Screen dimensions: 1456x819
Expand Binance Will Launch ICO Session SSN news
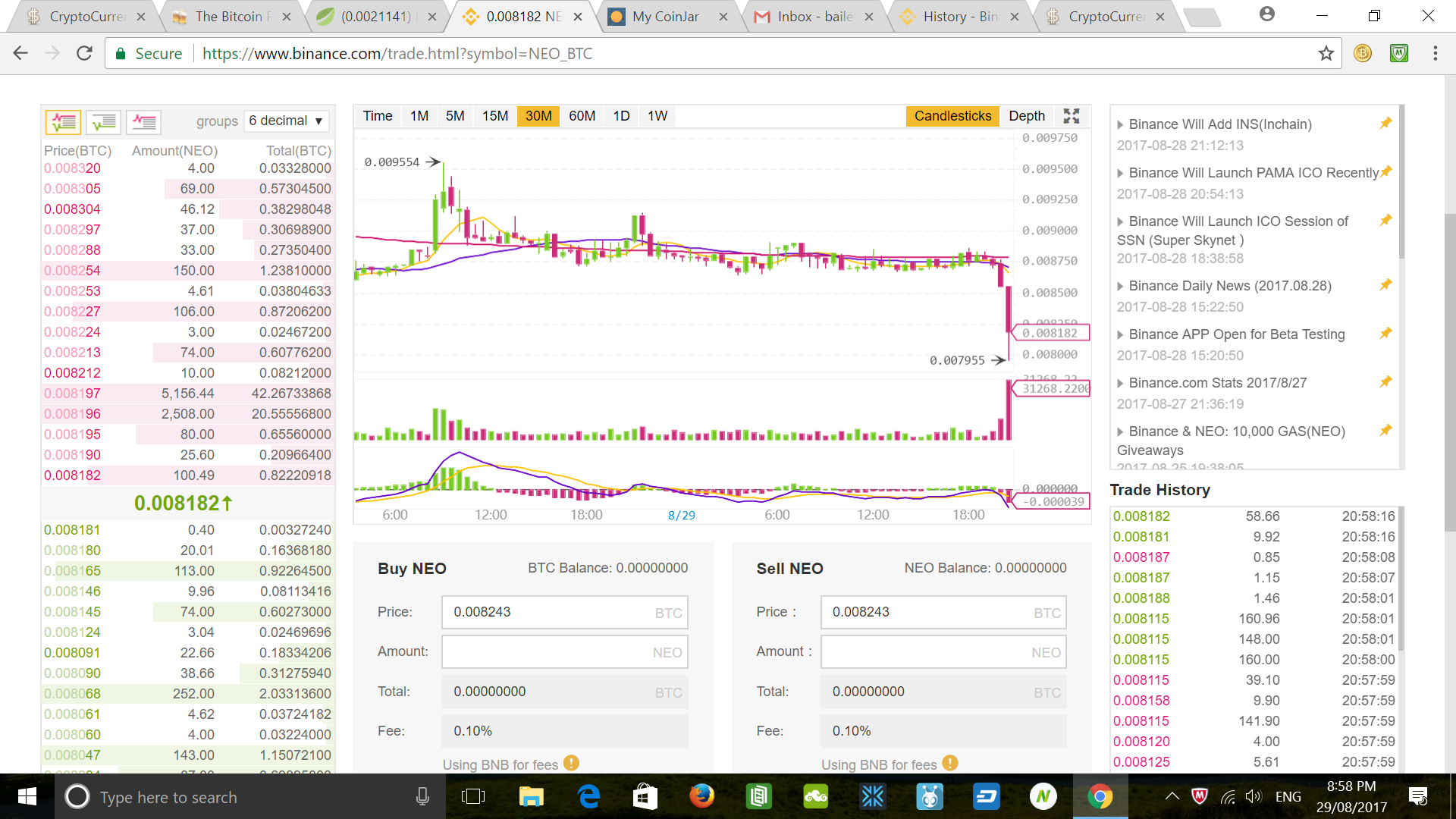(x=1232, y=231)
